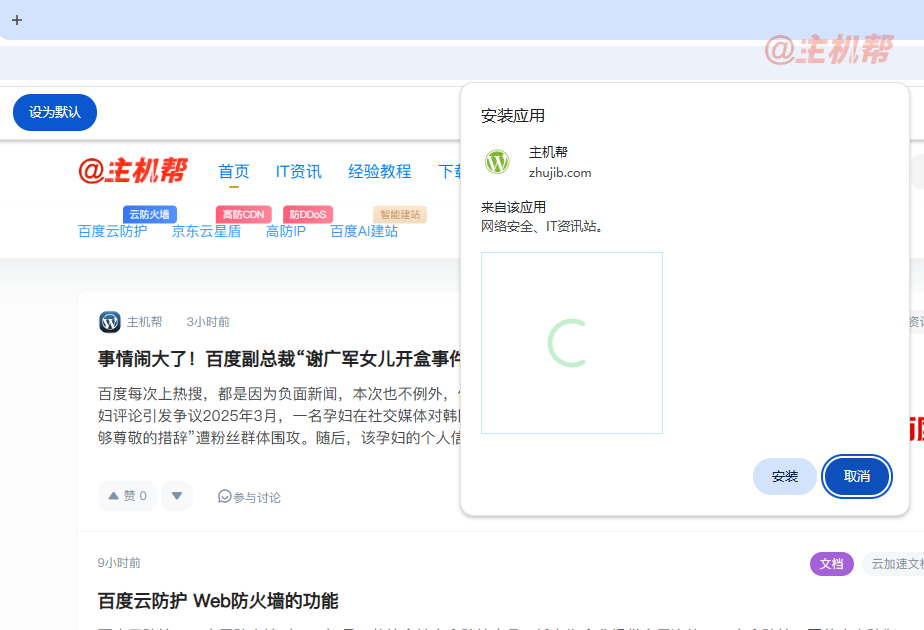
Task: Click the 云加速文档 tag
Action: (893, 564)
